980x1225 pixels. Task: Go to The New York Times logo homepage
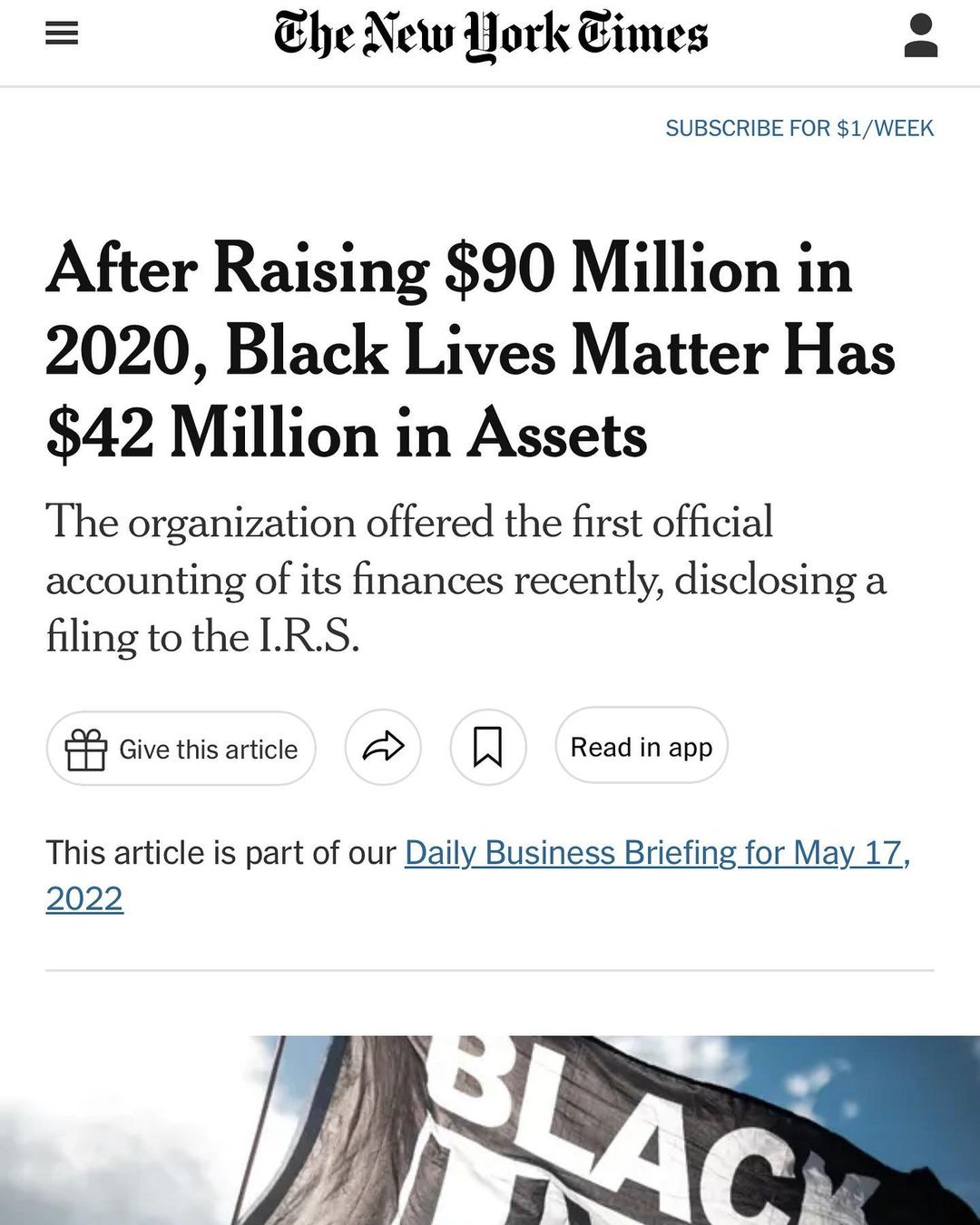[x=490, y=36]
